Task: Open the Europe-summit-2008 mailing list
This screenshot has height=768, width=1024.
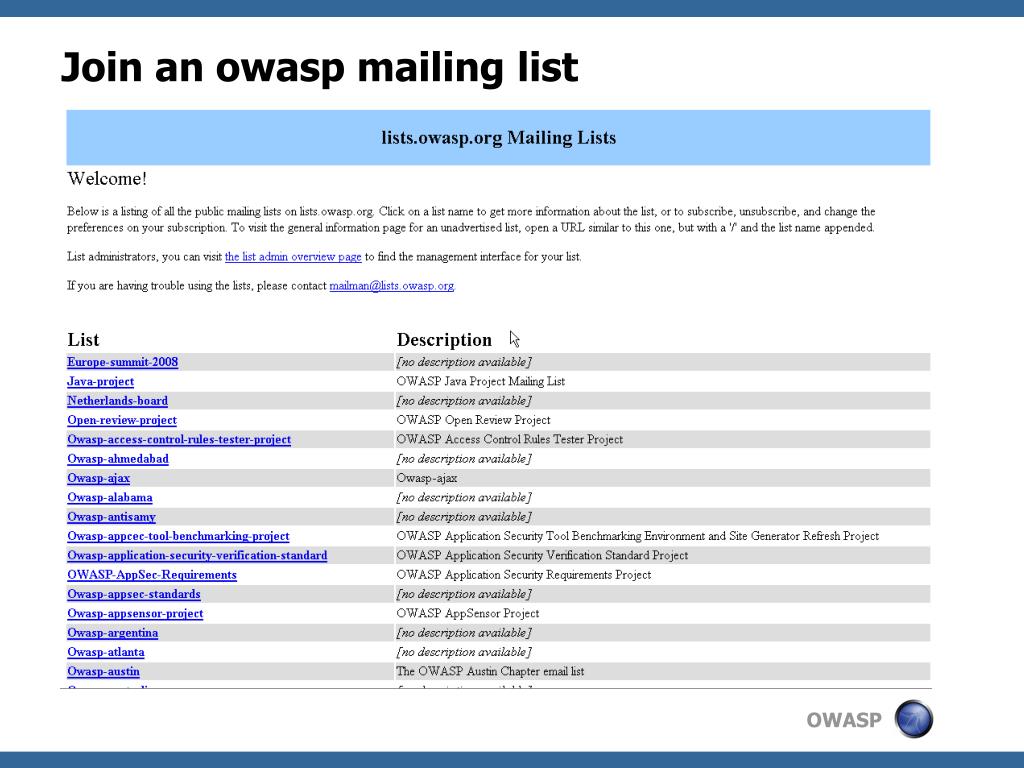Action: 122,362
